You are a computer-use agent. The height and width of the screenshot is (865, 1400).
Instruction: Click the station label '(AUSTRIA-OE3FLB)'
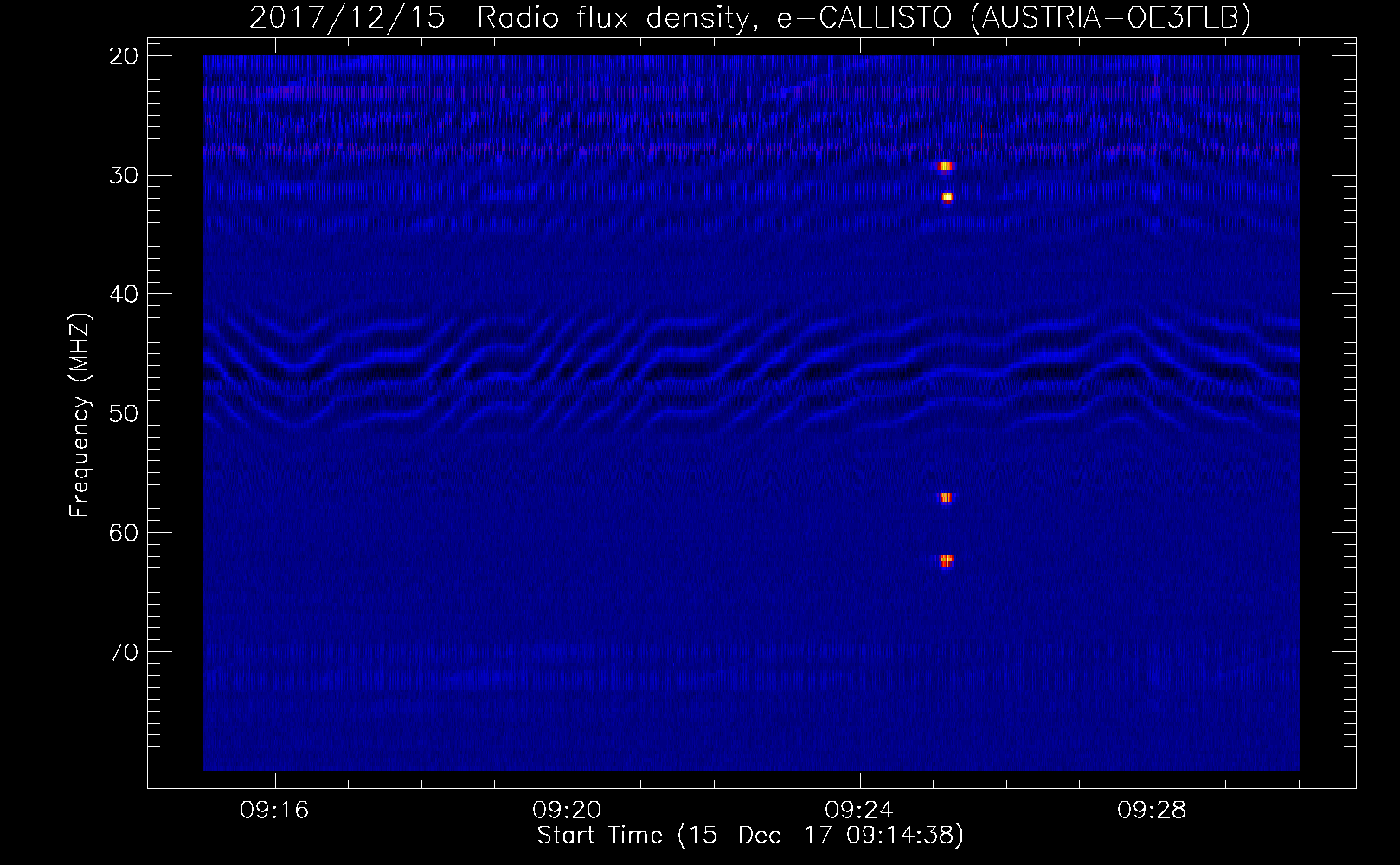[1111, 18]
